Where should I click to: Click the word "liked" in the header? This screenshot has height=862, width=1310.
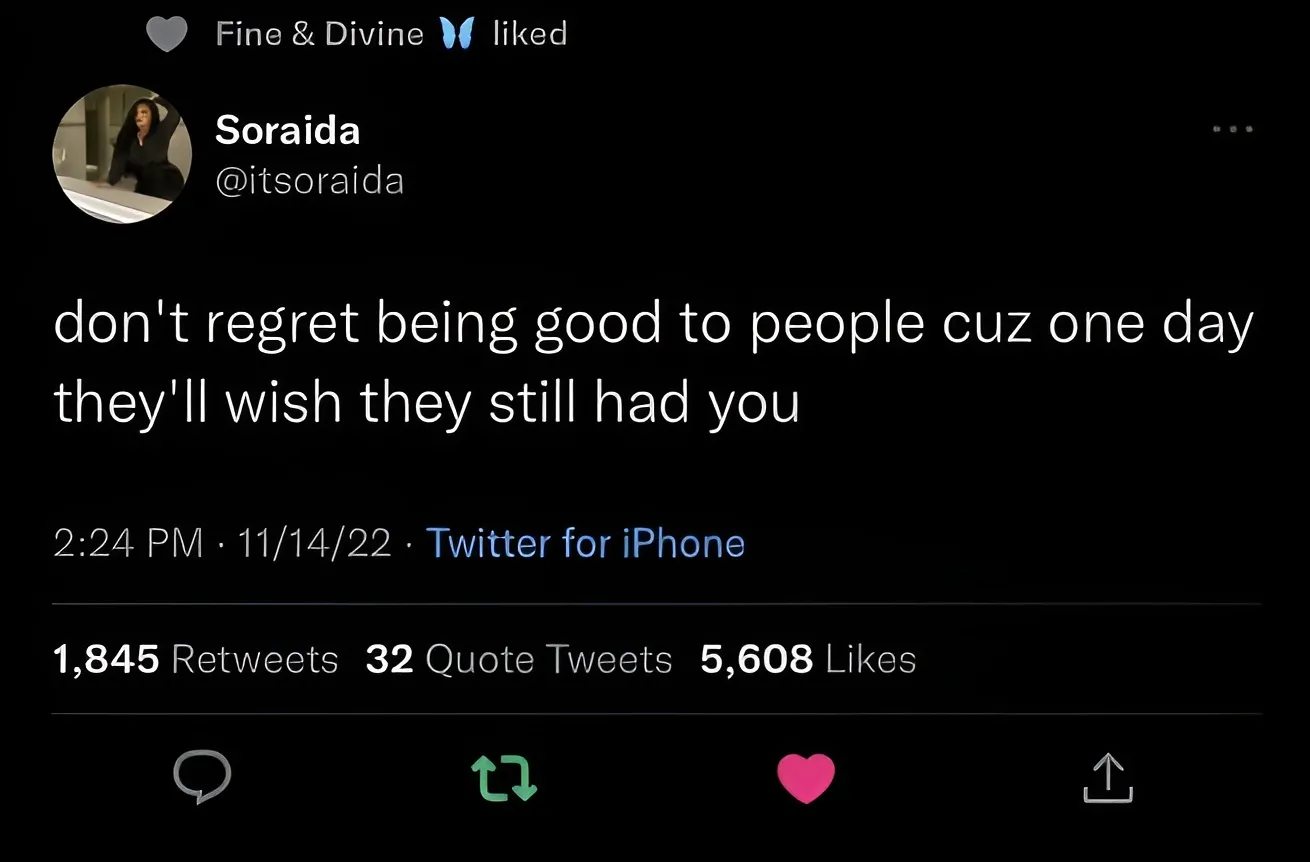pyautogui.click(x=530, y=34)
